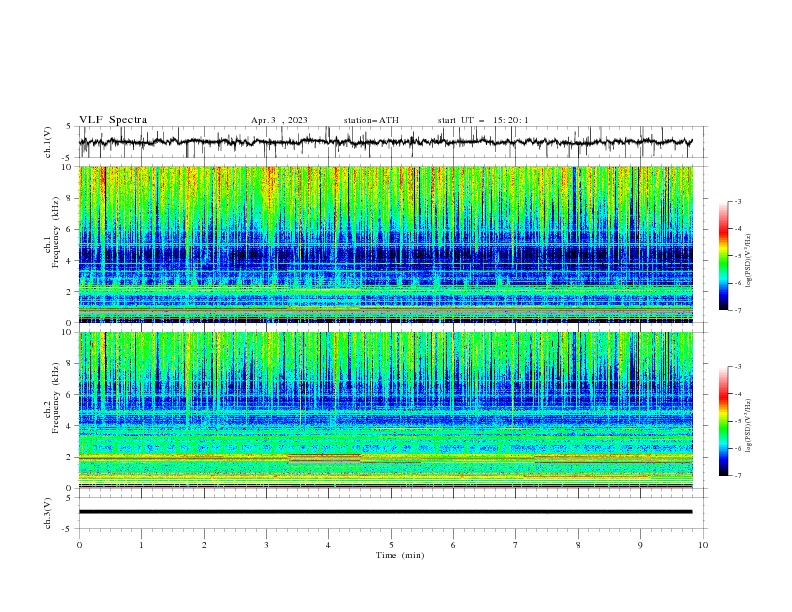Click the 'ch.1(V)' waveform axis label
Image resolution: width=792 pixels, height=612 pixels.
click(48, 142)
